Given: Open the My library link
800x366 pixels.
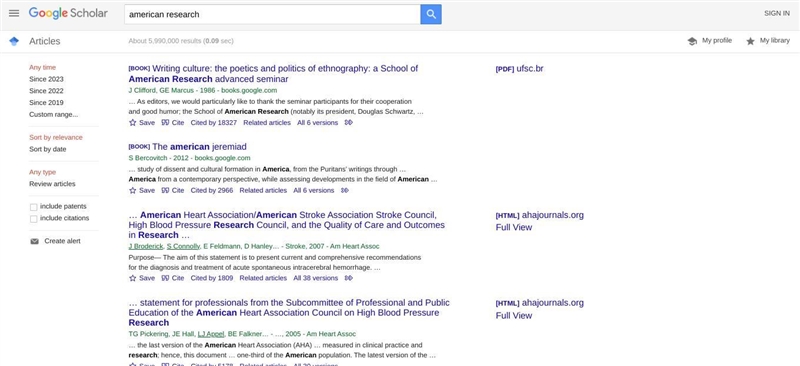Looking at the screenshot, I should pyautogui.click(x=774, y=41).
